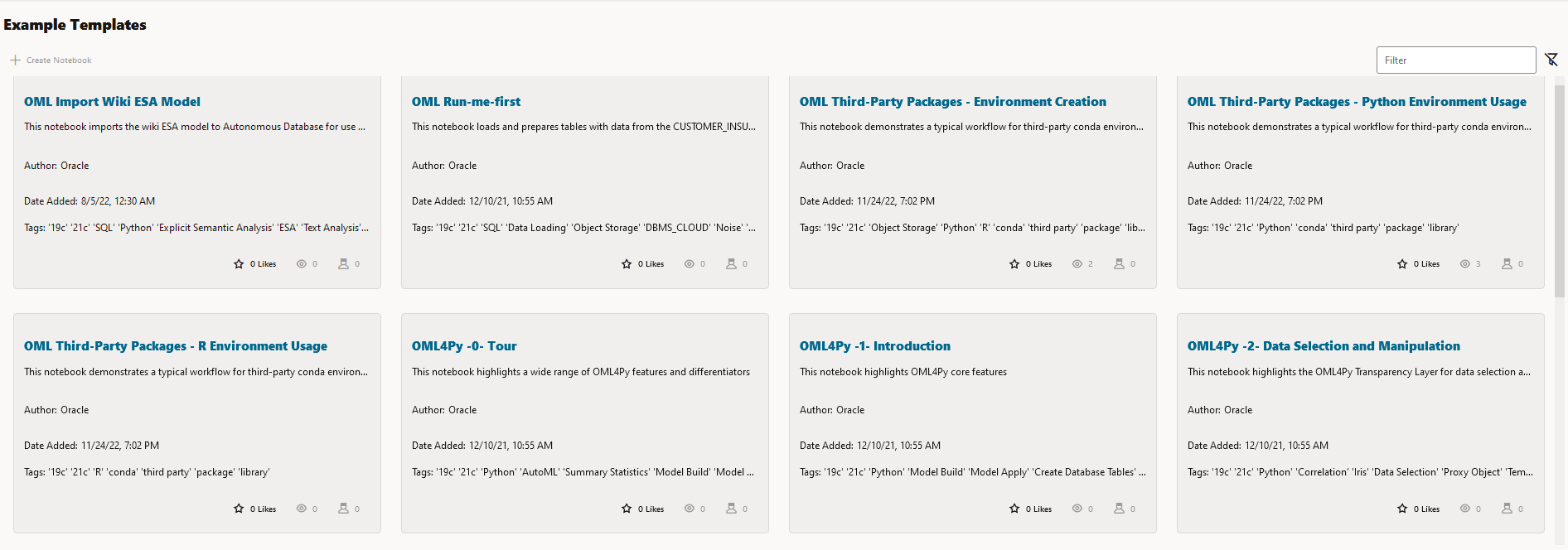Image resolution: width=1568 pixels, height=550 pixels.
Task: Star the Python Environment Usage template card
Action: click(1402, 264)
